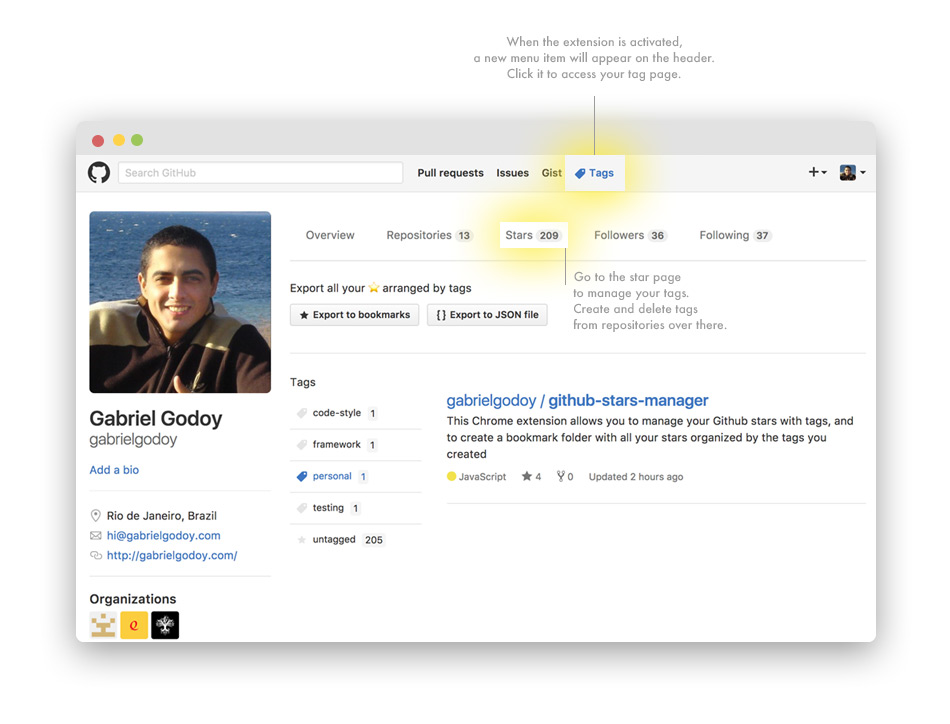Click the link chain icon beside gabrielgodoy.com
Screen dimensions: 950x724
pos(96,555)
